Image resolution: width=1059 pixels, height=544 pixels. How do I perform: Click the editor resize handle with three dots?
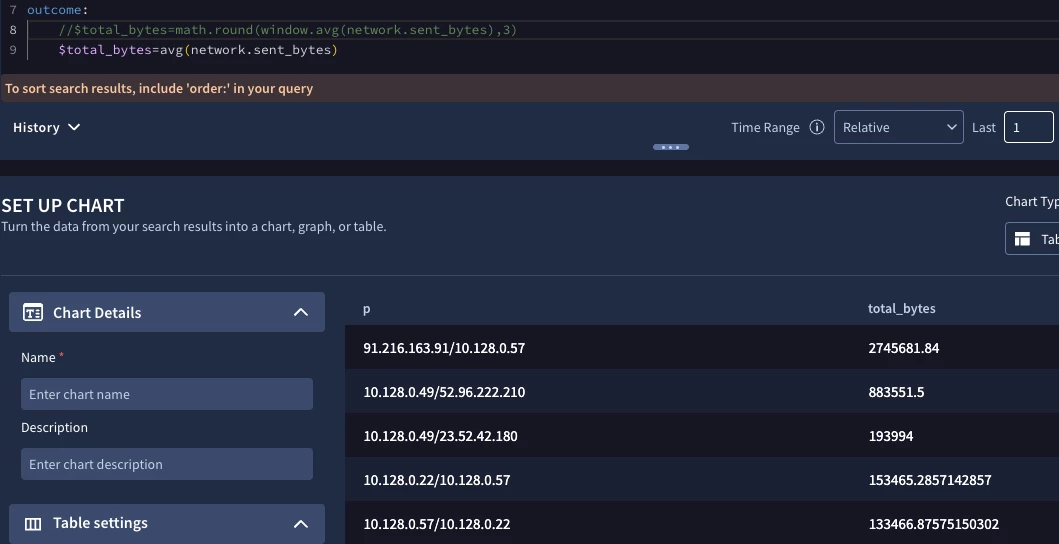coord(671,147)
